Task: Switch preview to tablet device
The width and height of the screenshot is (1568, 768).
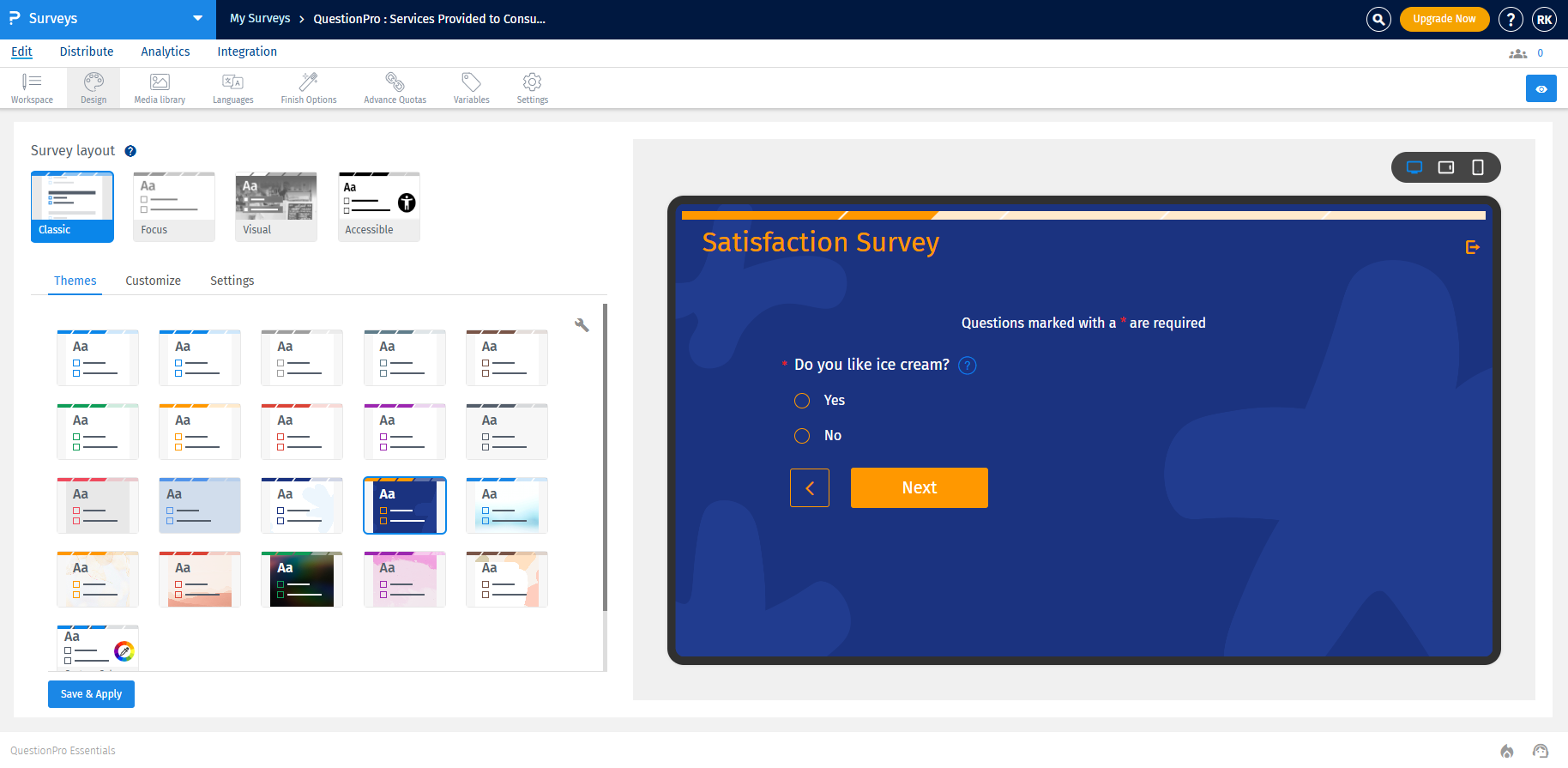Action: click(1446, 167)
